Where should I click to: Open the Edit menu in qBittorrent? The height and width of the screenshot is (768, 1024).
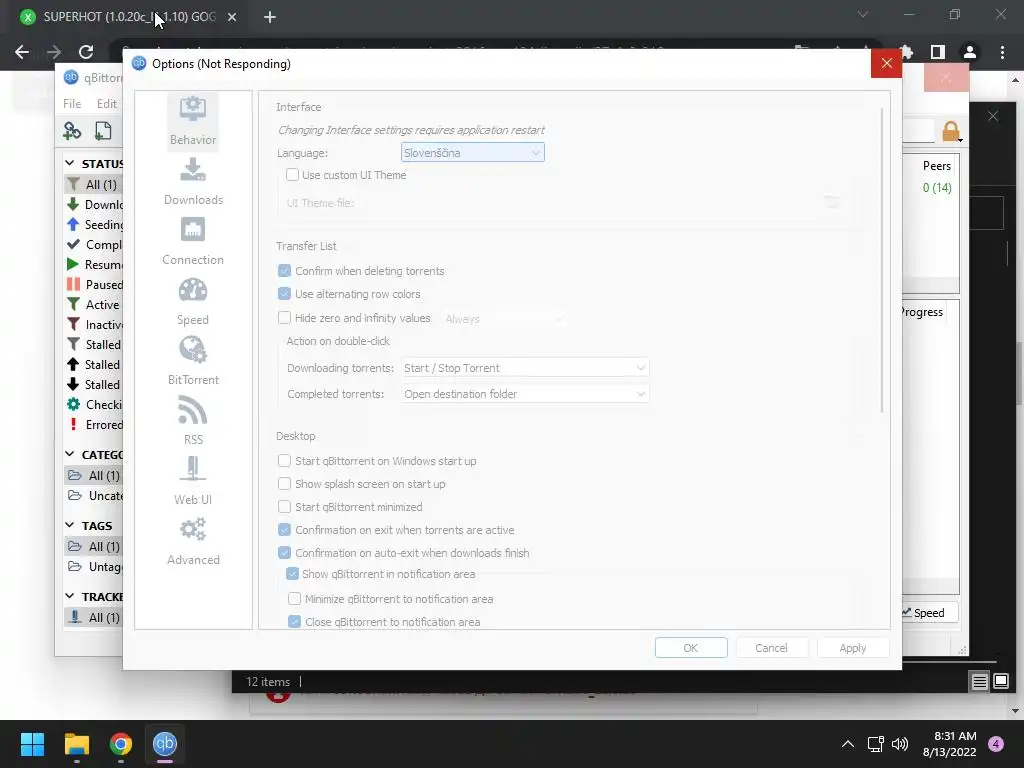[106, 104]
